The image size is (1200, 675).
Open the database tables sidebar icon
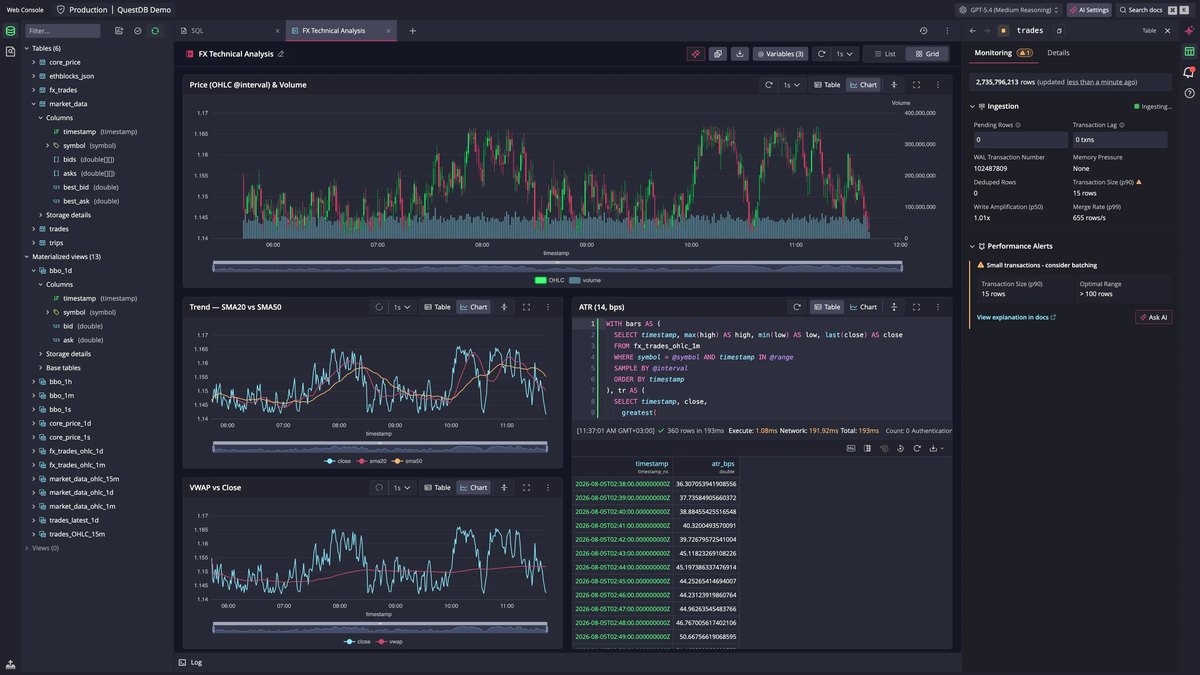[10, 31]
